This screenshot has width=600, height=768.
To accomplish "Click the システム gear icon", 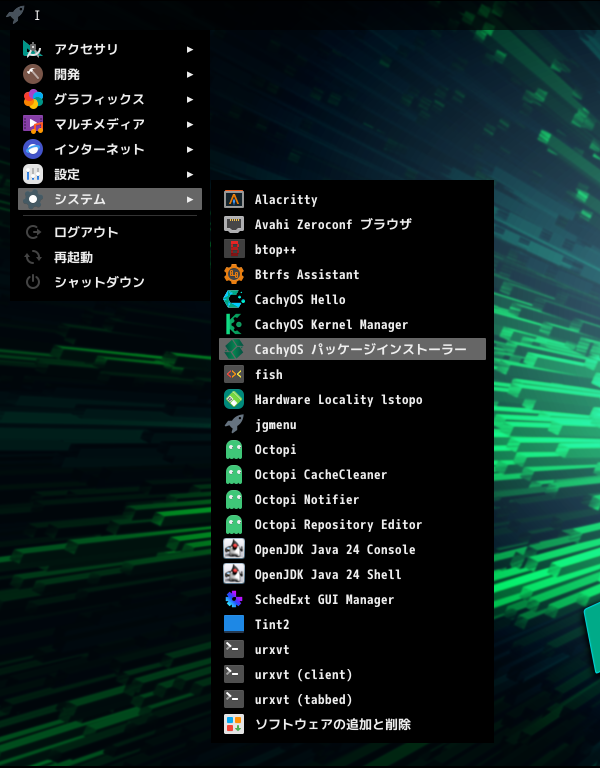I will pyautogui.click(x=33, y=199).
